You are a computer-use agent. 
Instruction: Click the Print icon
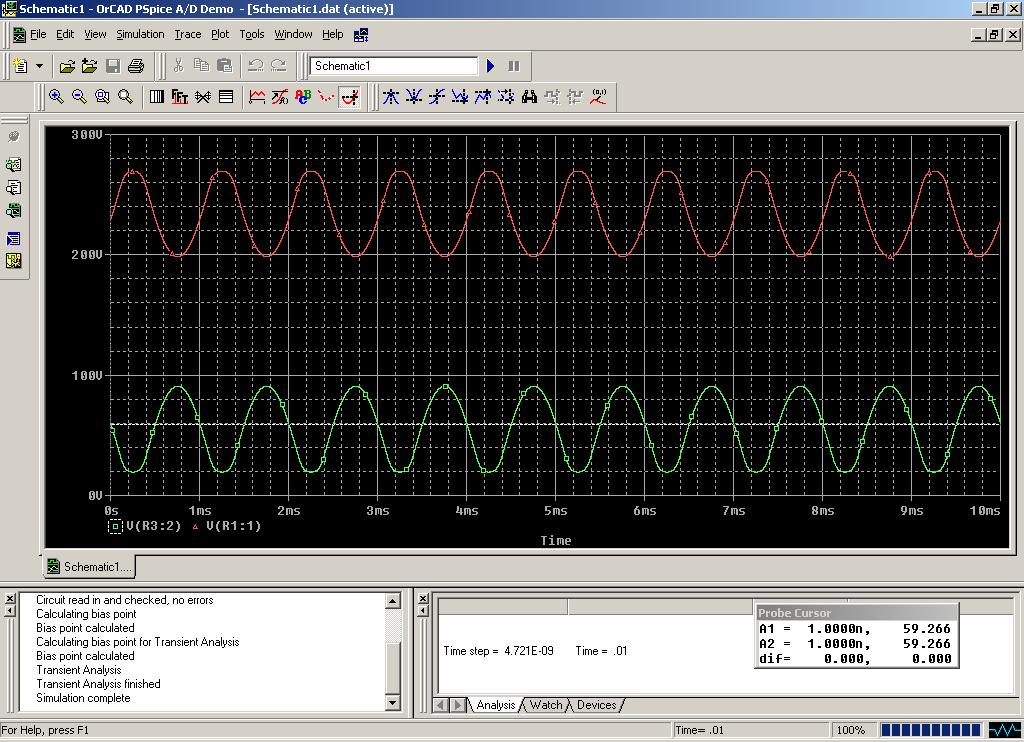pos(136,66)
